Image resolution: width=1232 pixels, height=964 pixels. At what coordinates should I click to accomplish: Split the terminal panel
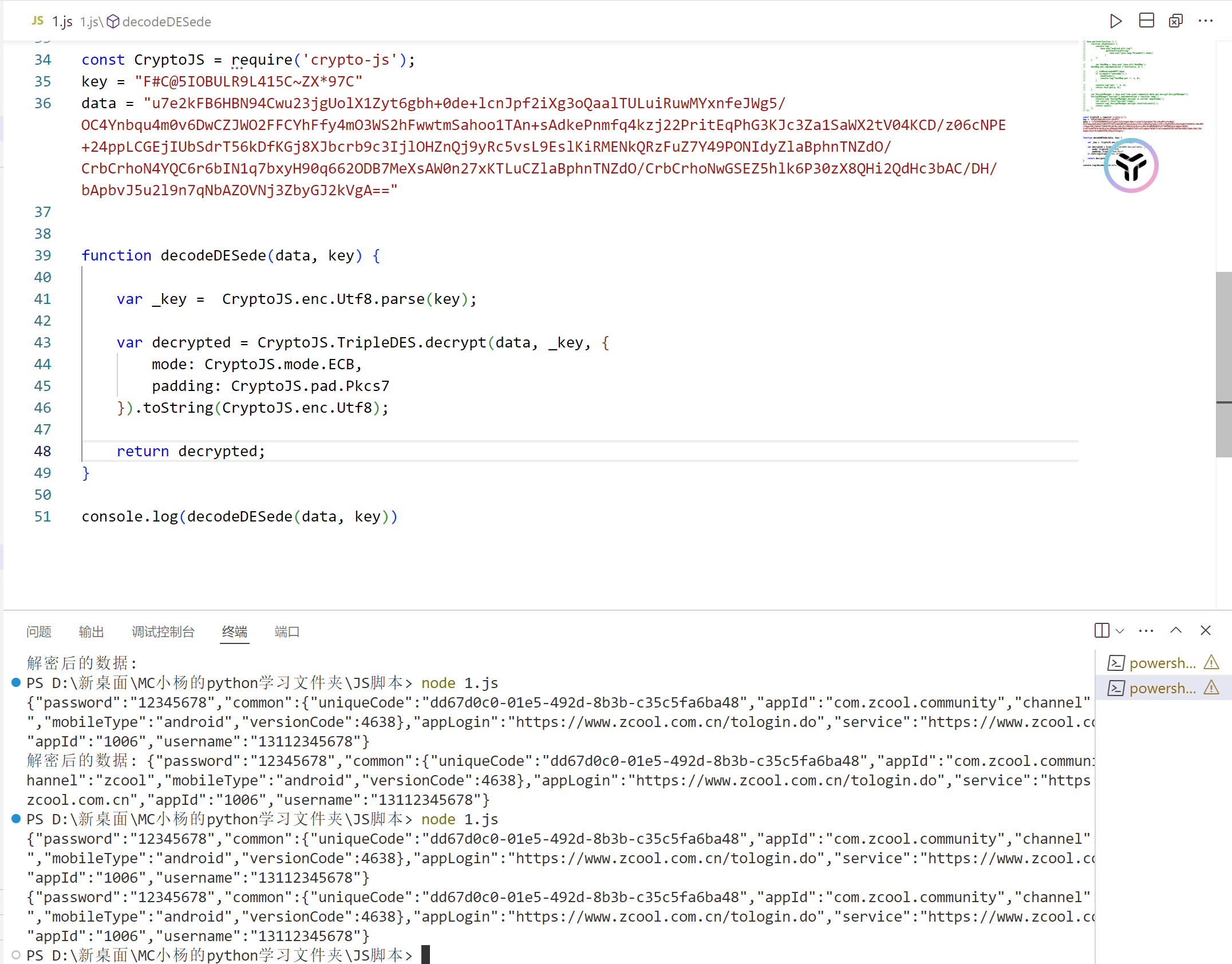pyautogui.click(x=1101, y=630)
